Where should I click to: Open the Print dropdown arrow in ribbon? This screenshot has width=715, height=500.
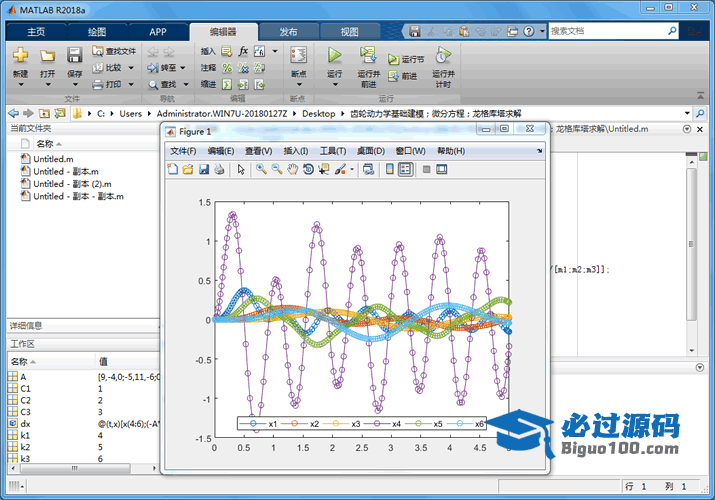[131, 84]
